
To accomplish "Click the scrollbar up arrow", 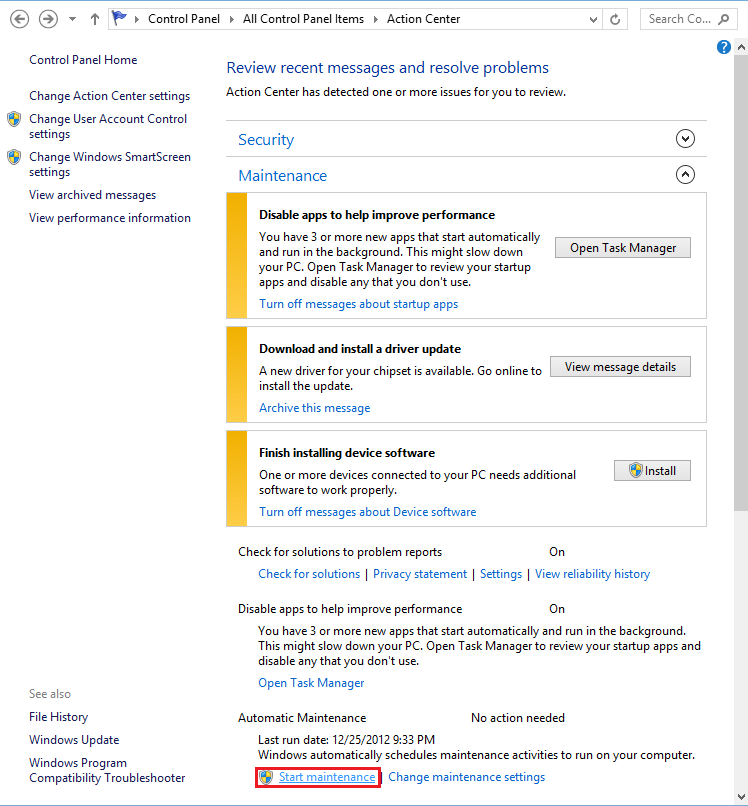I will (741, 47).
